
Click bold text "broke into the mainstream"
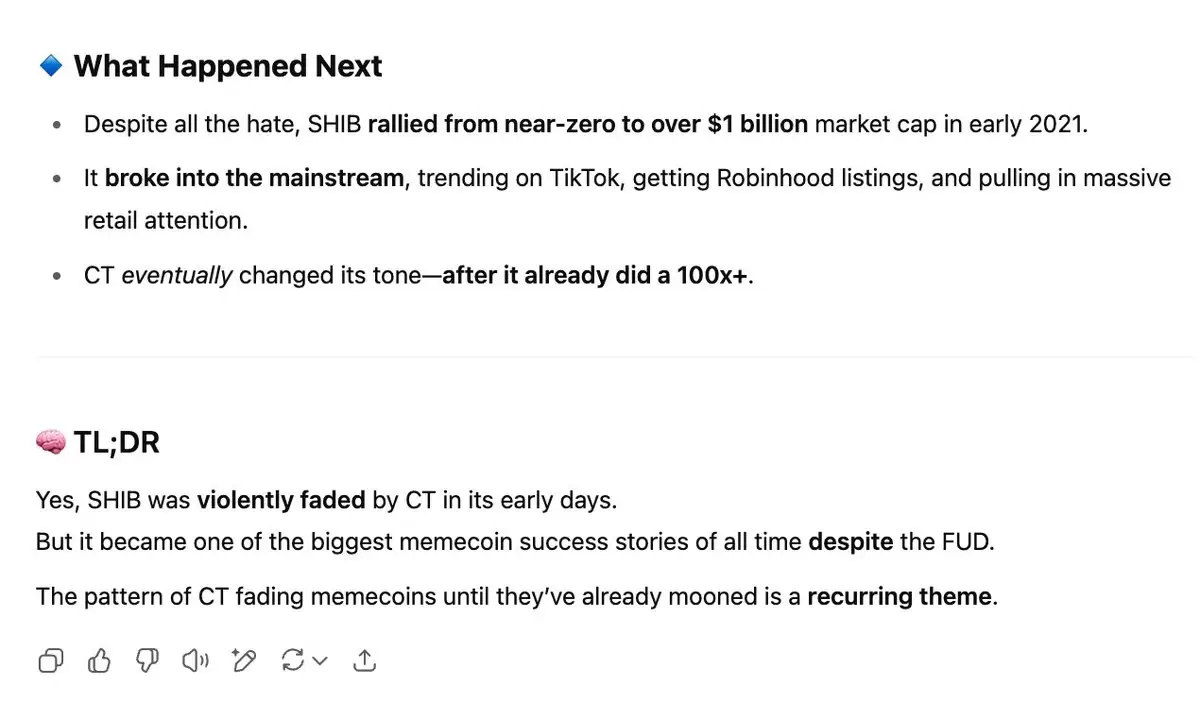tap(255, 178)
